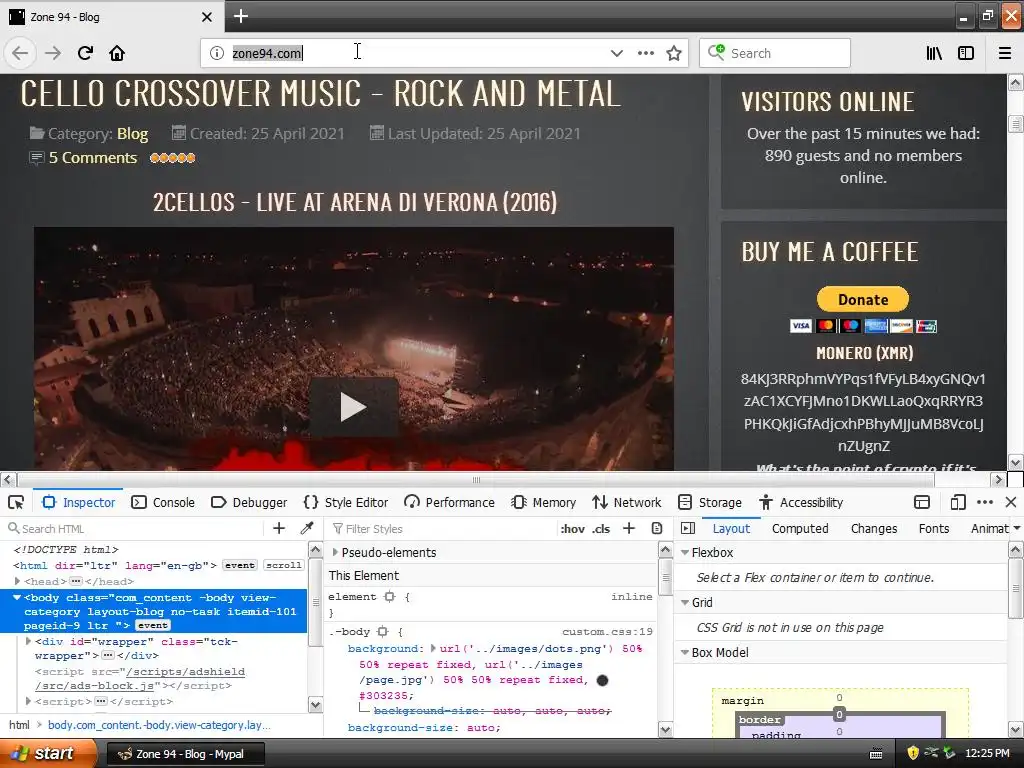Switch to the Changes sidebar tab
The width and height of the screenshot is (1024, 768).
[x=874, y=528]
